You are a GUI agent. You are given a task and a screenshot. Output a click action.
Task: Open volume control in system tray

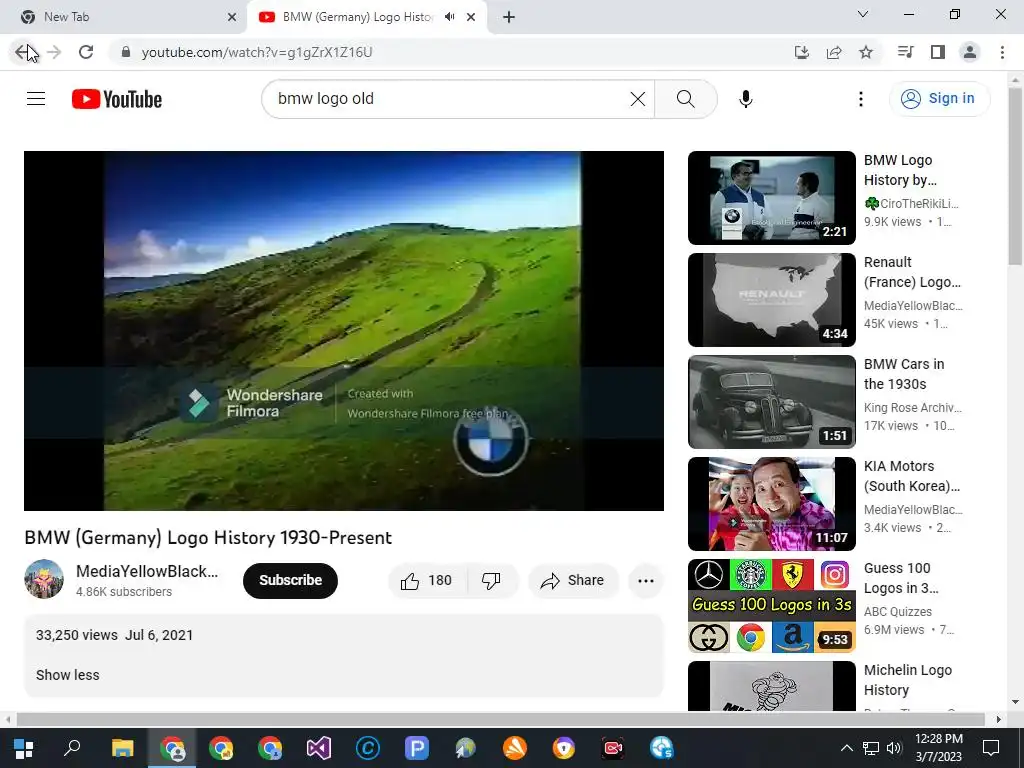click(894, 748)
